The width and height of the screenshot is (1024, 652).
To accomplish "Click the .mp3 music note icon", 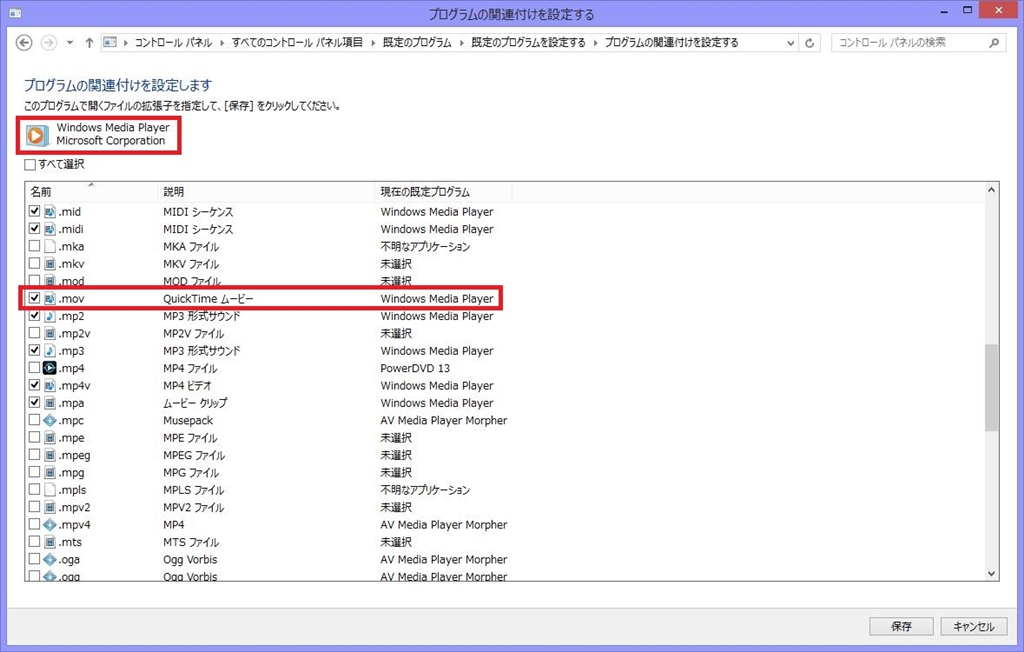I will (50, 350).
